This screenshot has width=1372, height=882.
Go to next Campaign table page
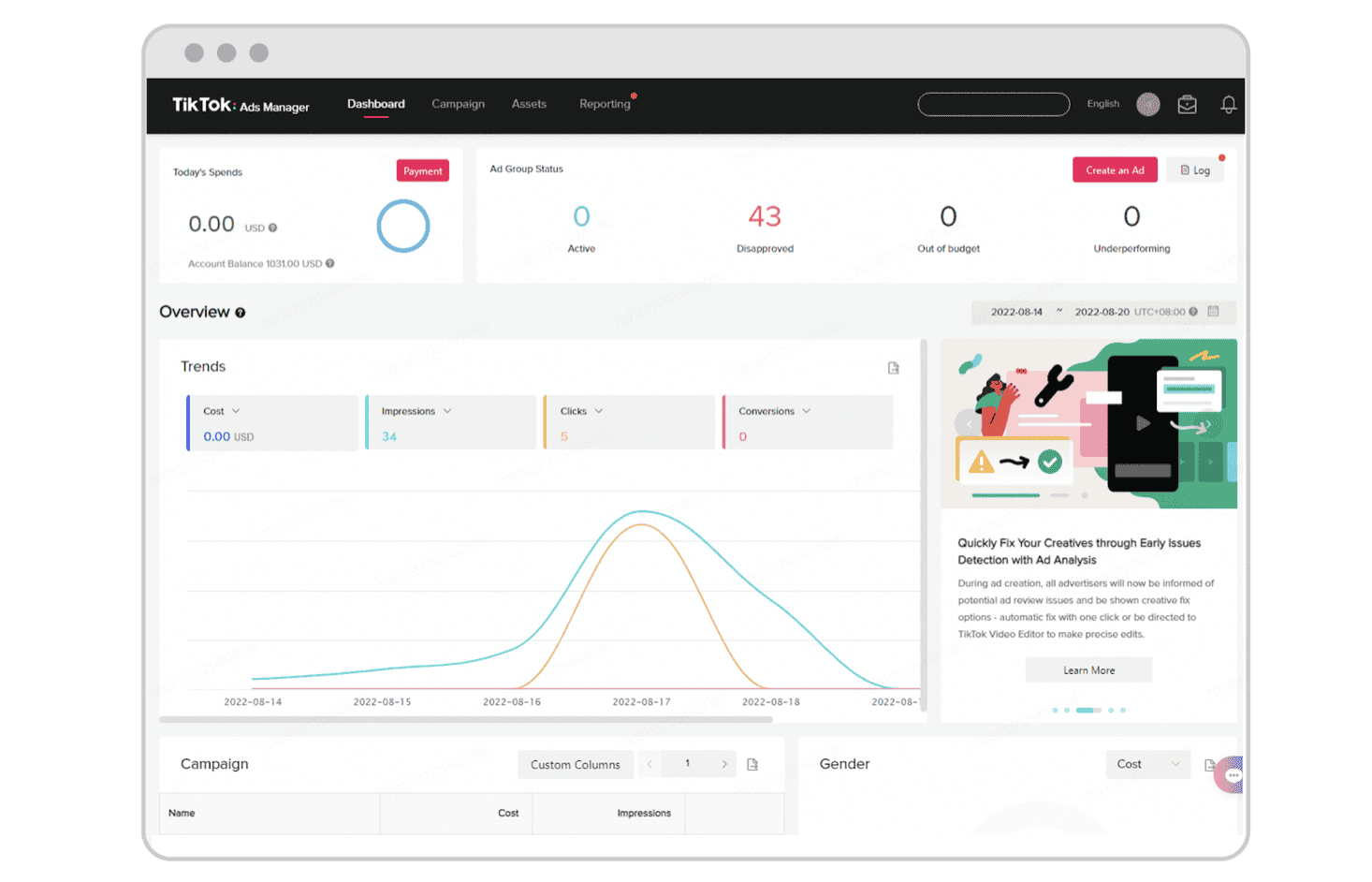(x=724, y=764)
